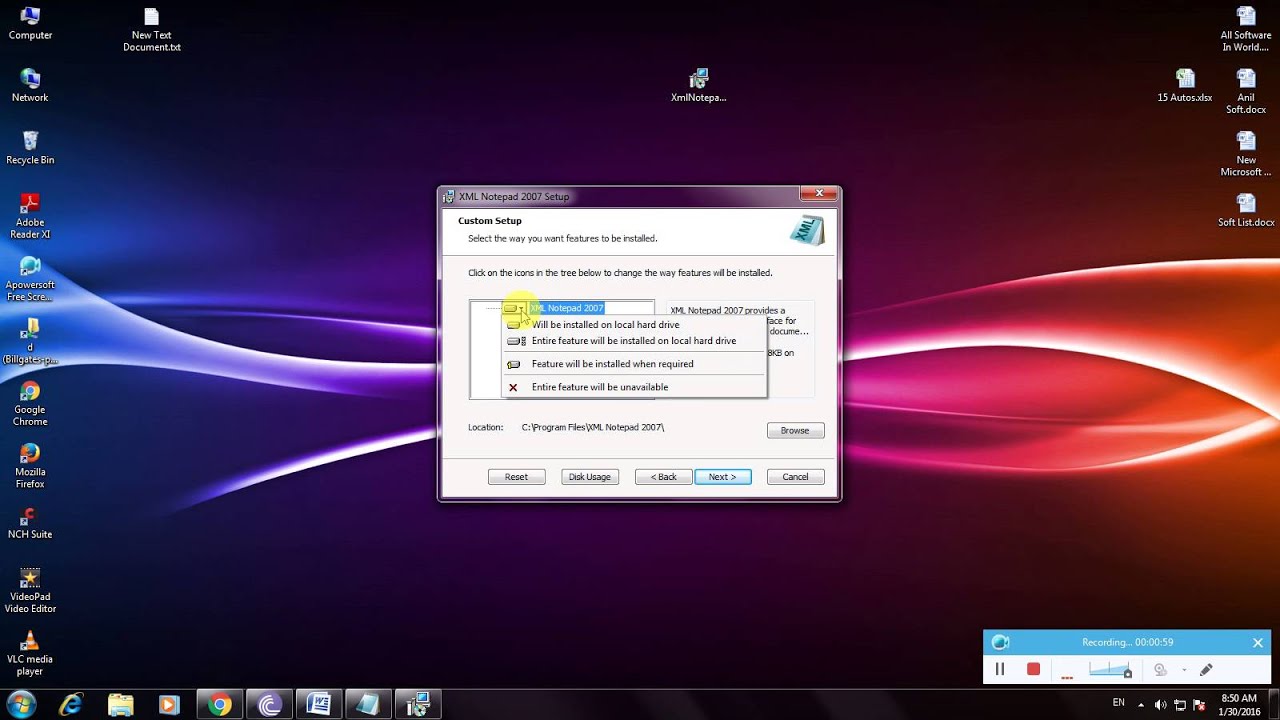Image resolution: width=1280 pixels, height=720 pixels.
Task: Open the Windows Start menu
Action: (21, 703)
